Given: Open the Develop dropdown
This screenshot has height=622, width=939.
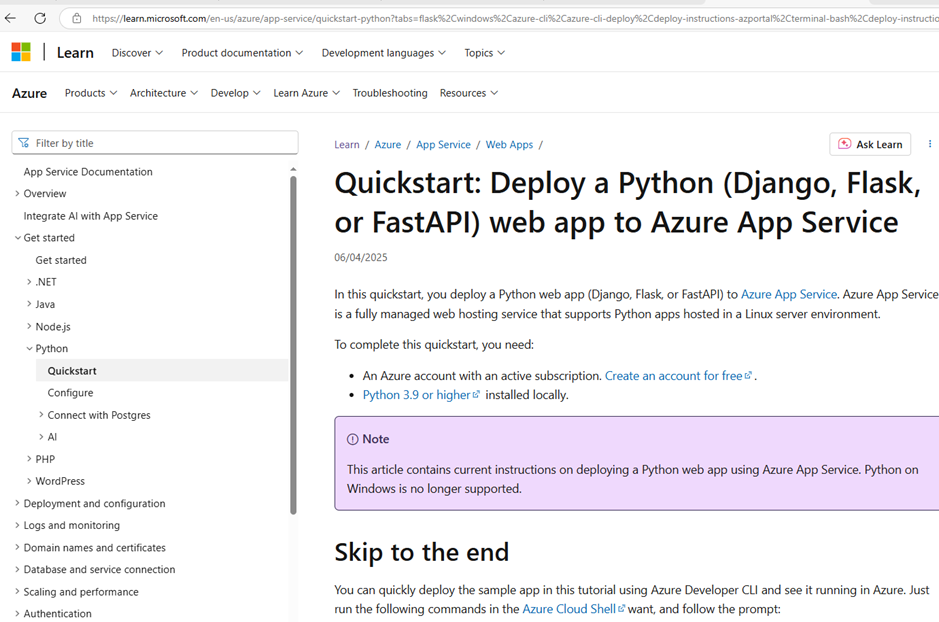Looking at the screenshot, I should point(235,93).
